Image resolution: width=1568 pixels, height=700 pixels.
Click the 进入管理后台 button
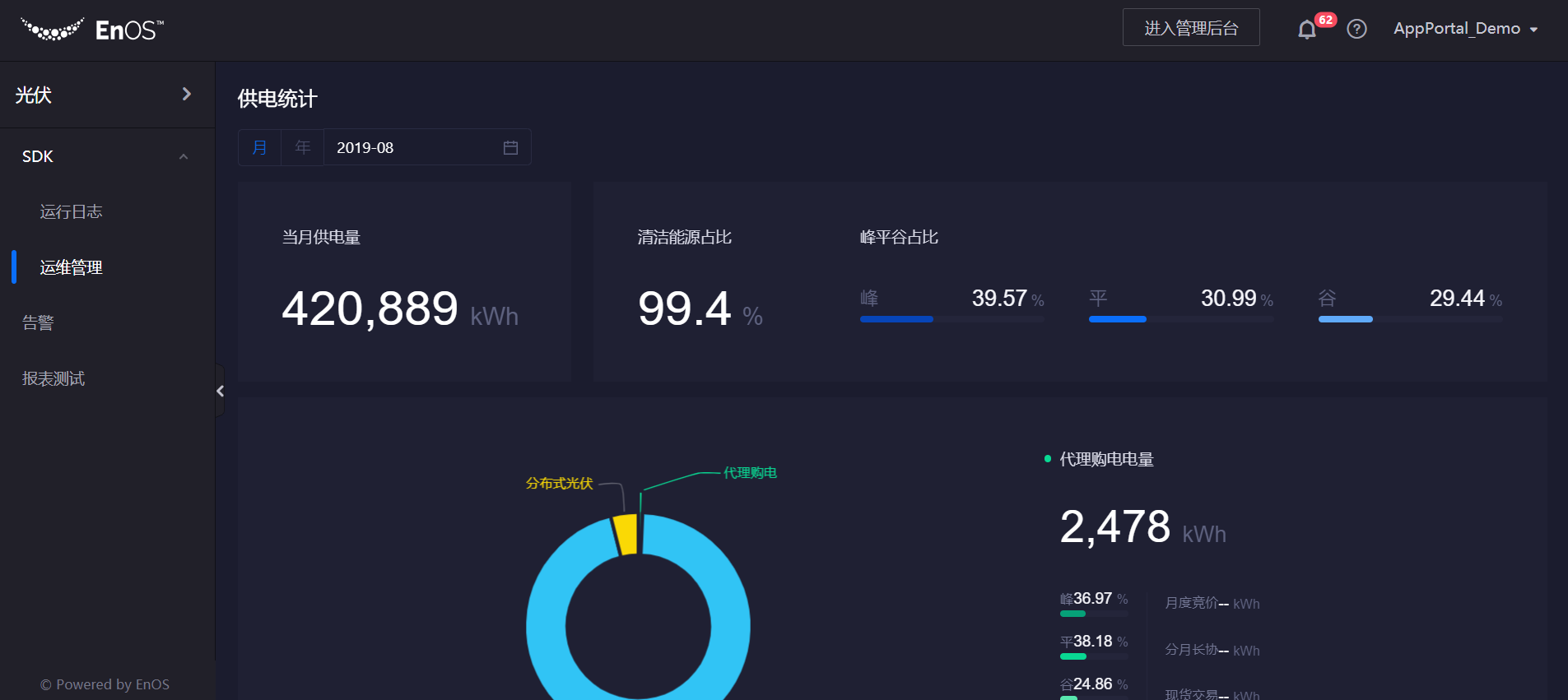[1191, 28]
